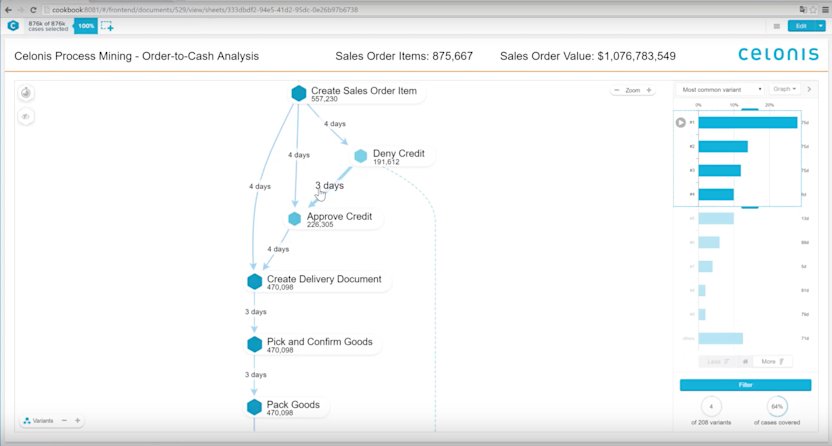Click the Edit button
This screenshot has width=832, height=446.
pyautogui.click(x=802, y=26)
